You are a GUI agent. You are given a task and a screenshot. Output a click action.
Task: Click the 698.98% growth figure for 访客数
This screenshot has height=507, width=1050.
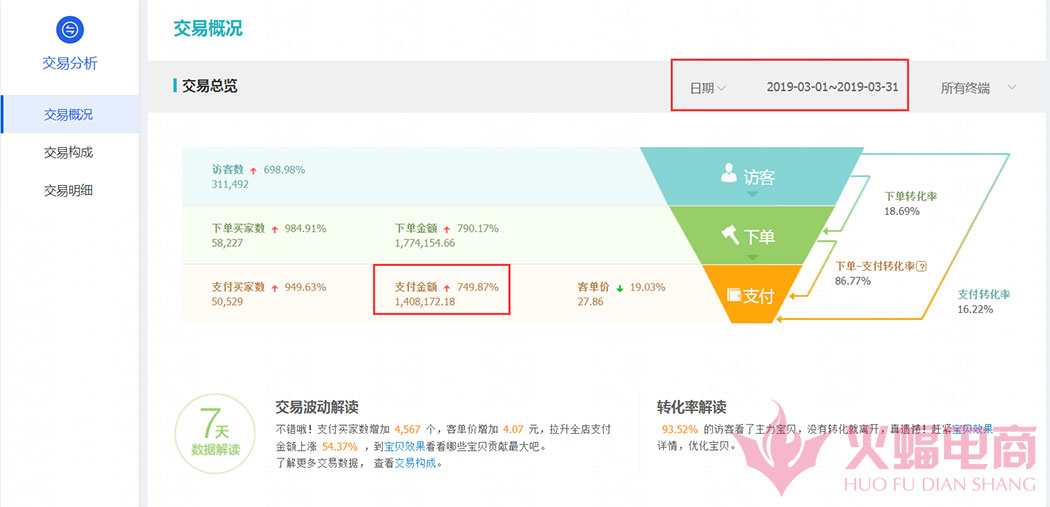point(285,170)
